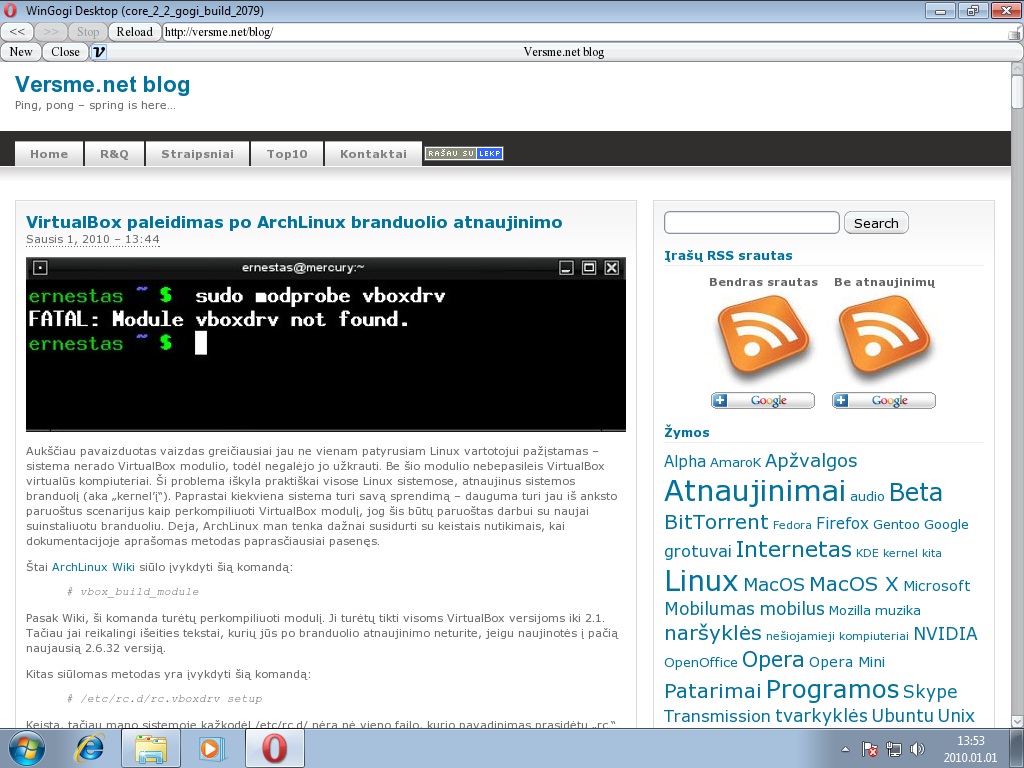
Task: Add Be atnaujinimų feed to Google
Action: (x=884, y=400)
